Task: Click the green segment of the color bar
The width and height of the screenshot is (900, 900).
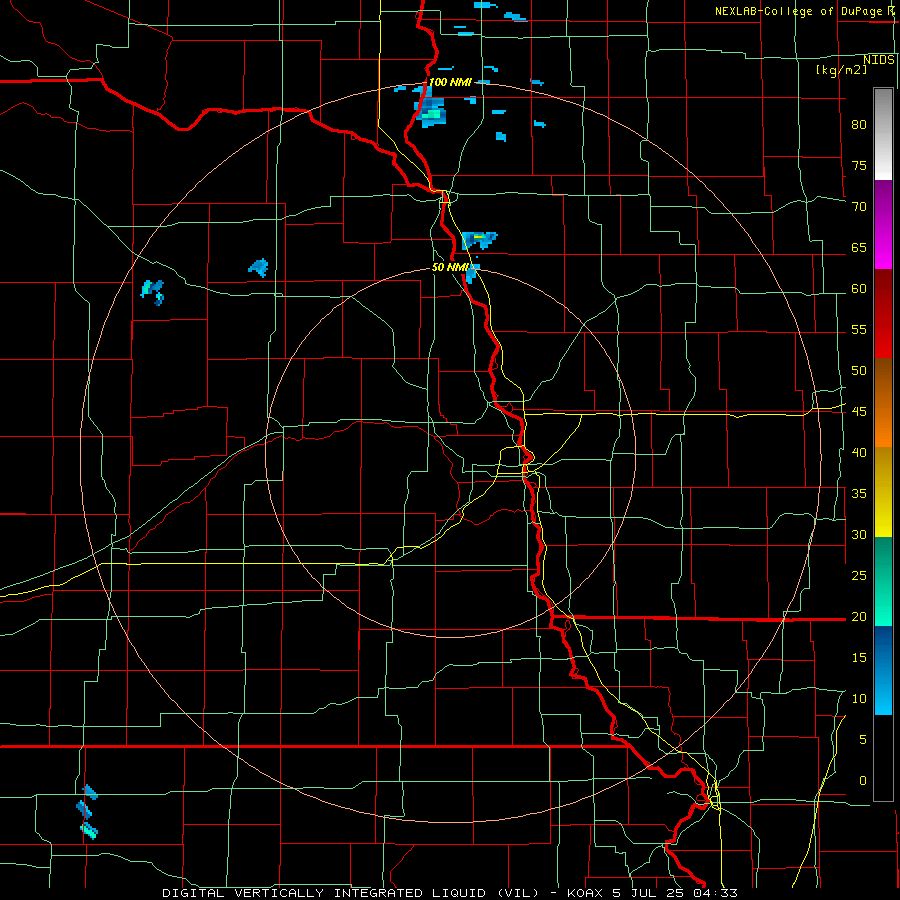Action: (x=883, y=581)
